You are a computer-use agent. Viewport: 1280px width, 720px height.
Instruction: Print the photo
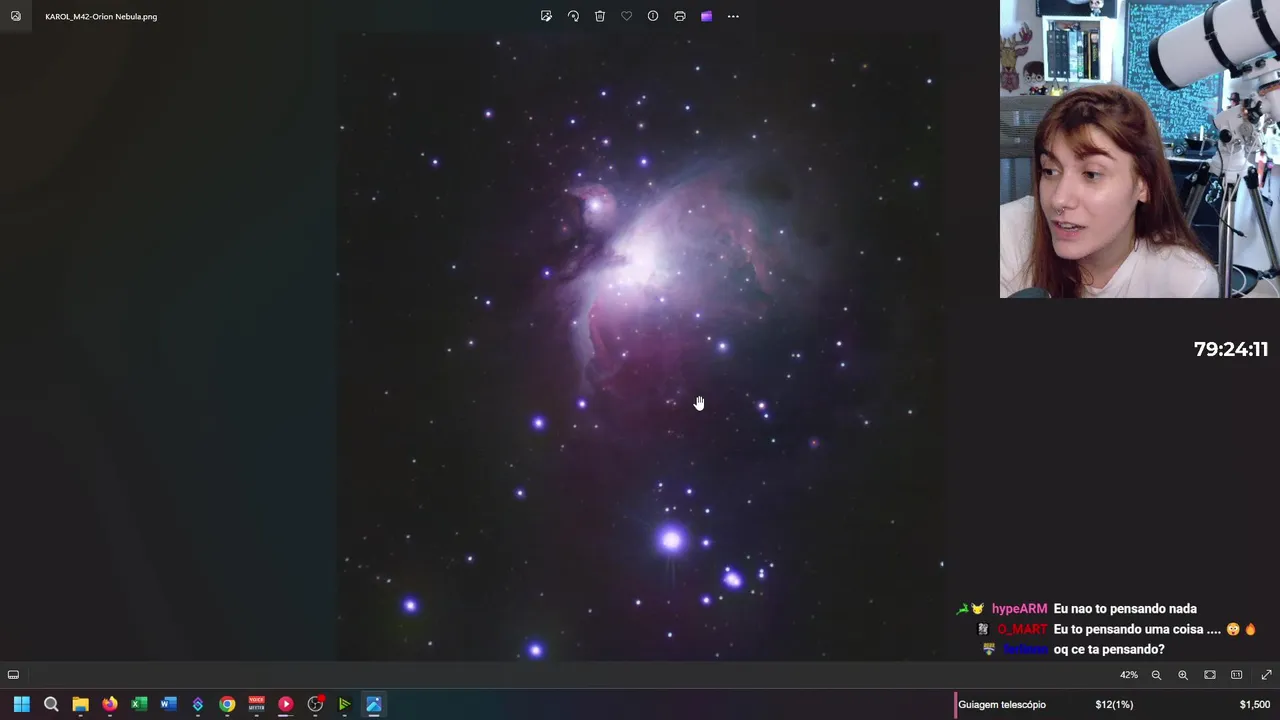[x=680, y=16]
